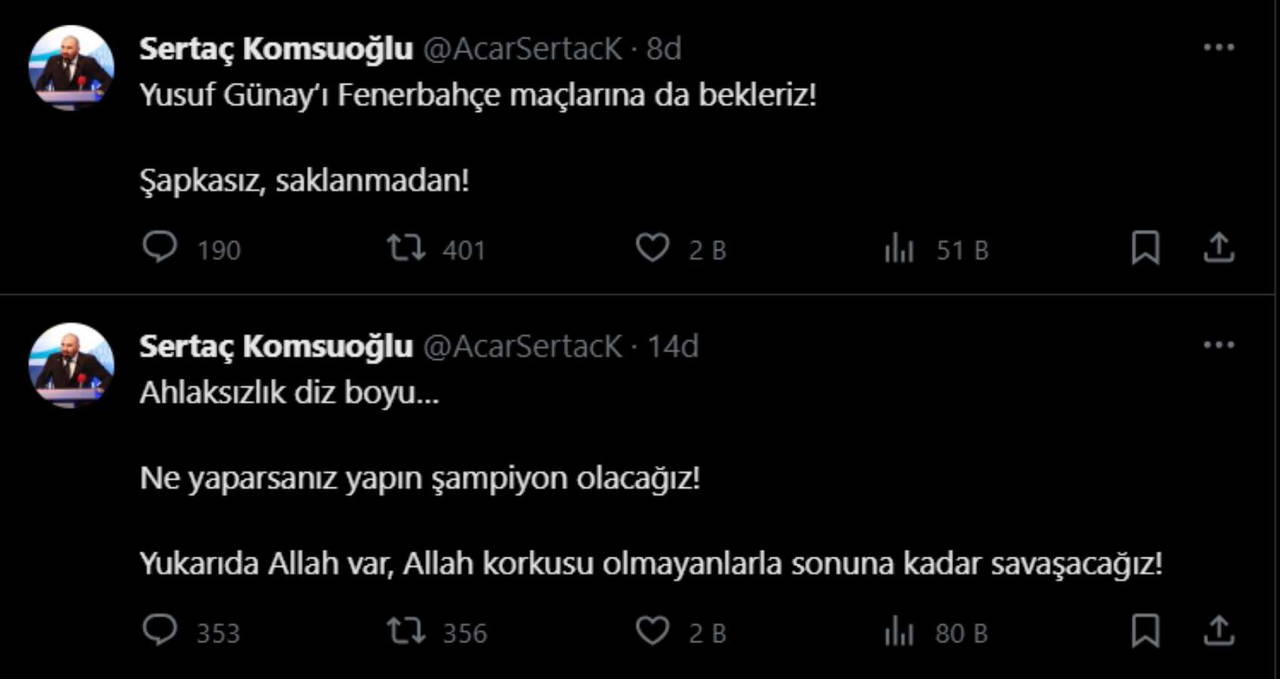Open Sertaç Komsuoğlu profile from first tweet name

click(x=276, y=48)
